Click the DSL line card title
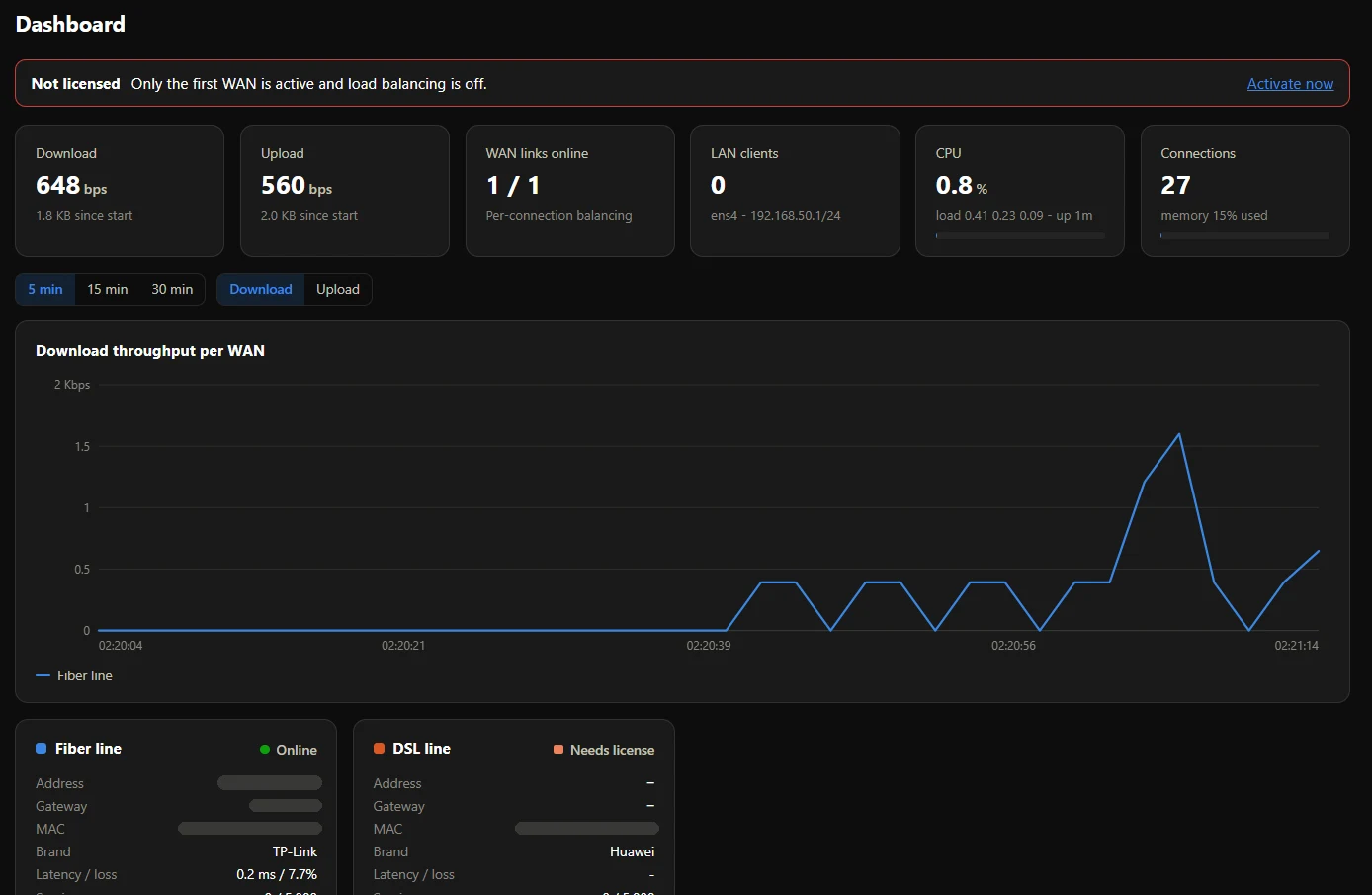Screen dimensions: 1372x895 pos(422,749)
